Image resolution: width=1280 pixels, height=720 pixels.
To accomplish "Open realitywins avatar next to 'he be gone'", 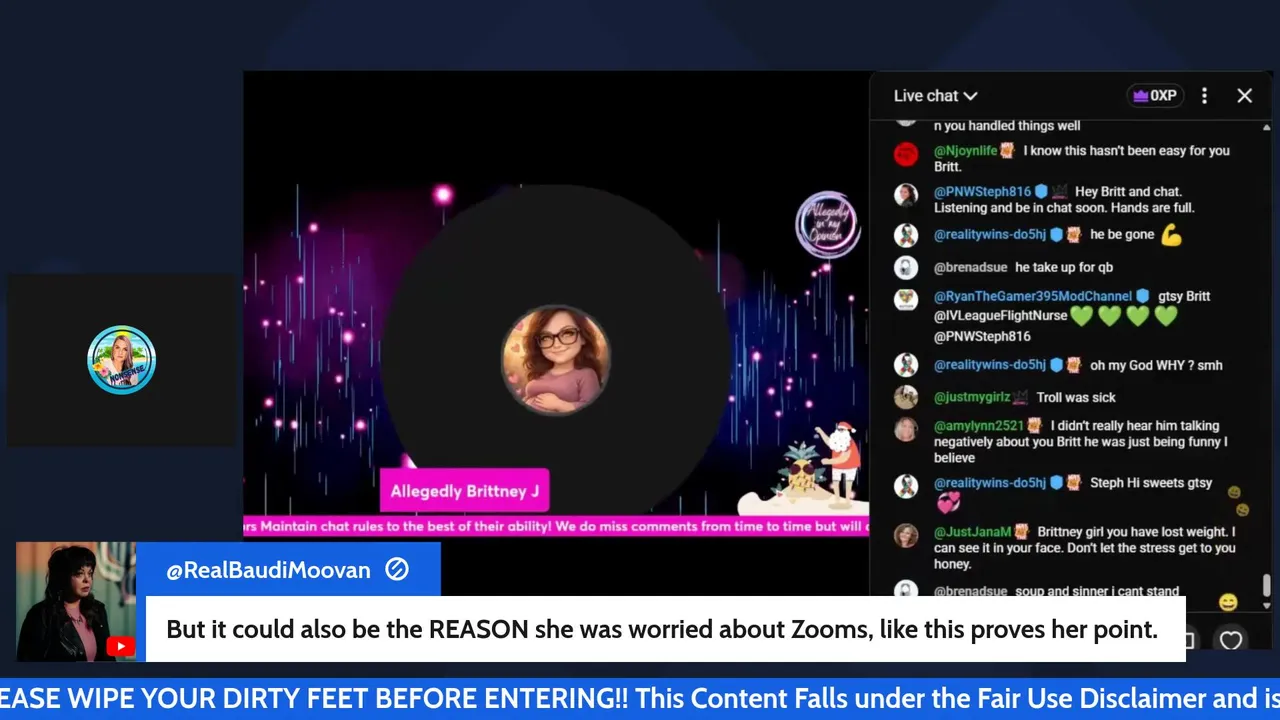I will pos(906,235).
